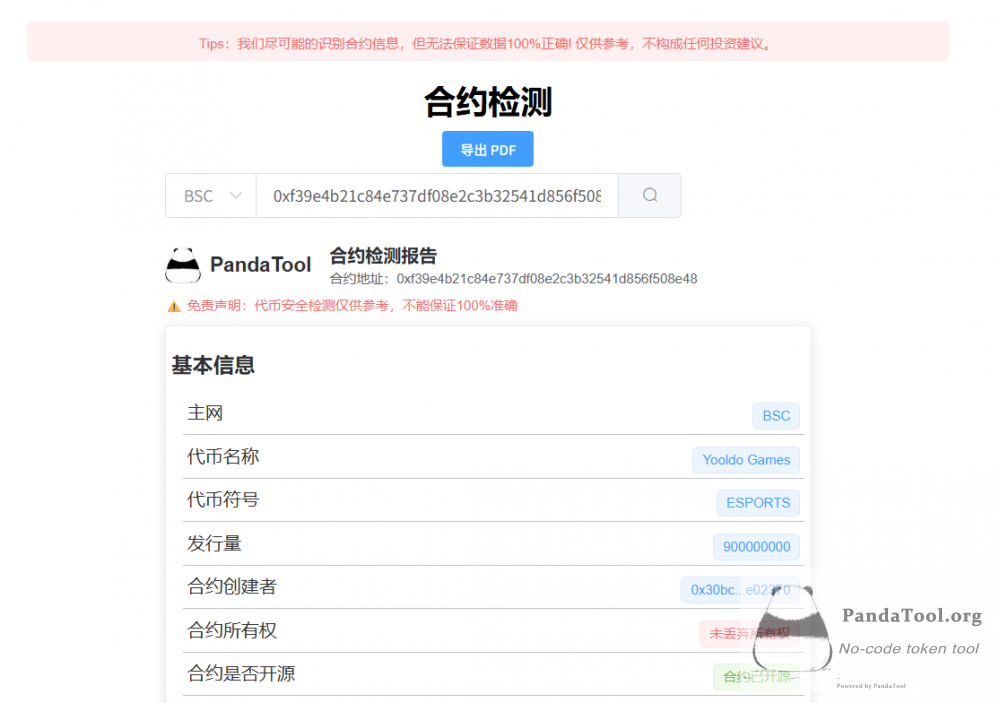Click the chevron arrow beside BSC selector
This screenshot has height=703, width=1000.
tap(237, 196)
